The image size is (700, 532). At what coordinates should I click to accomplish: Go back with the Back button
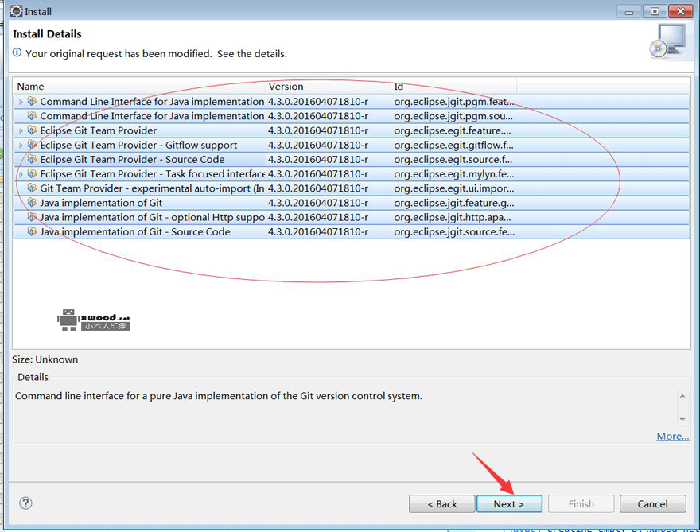click(442, 504)
